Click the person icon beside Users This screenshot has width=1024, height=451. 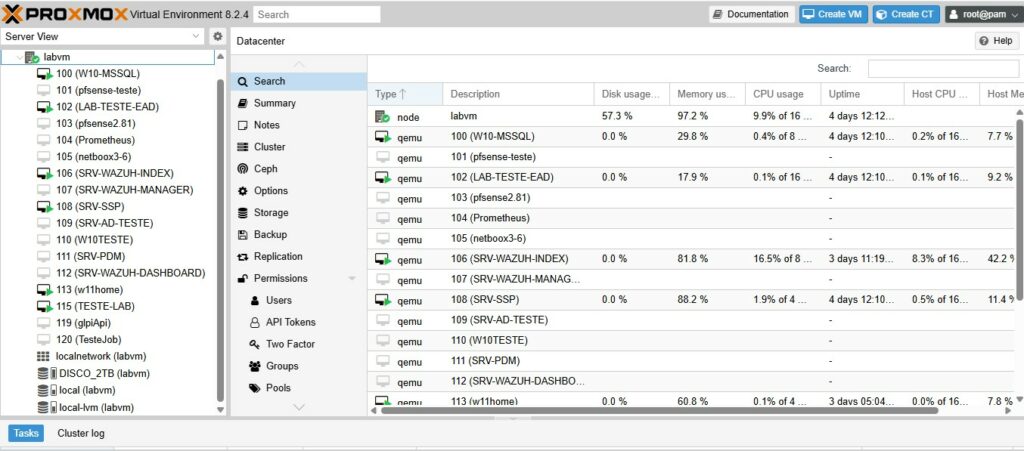click(x=255, y=300)
